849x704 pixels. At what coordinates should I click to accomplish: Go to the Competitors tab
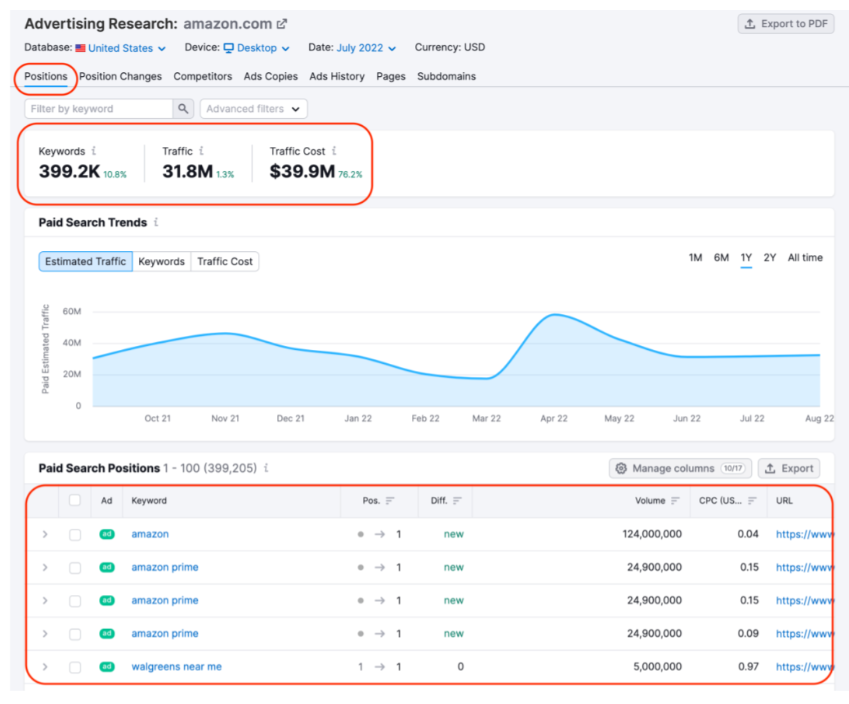203,76
